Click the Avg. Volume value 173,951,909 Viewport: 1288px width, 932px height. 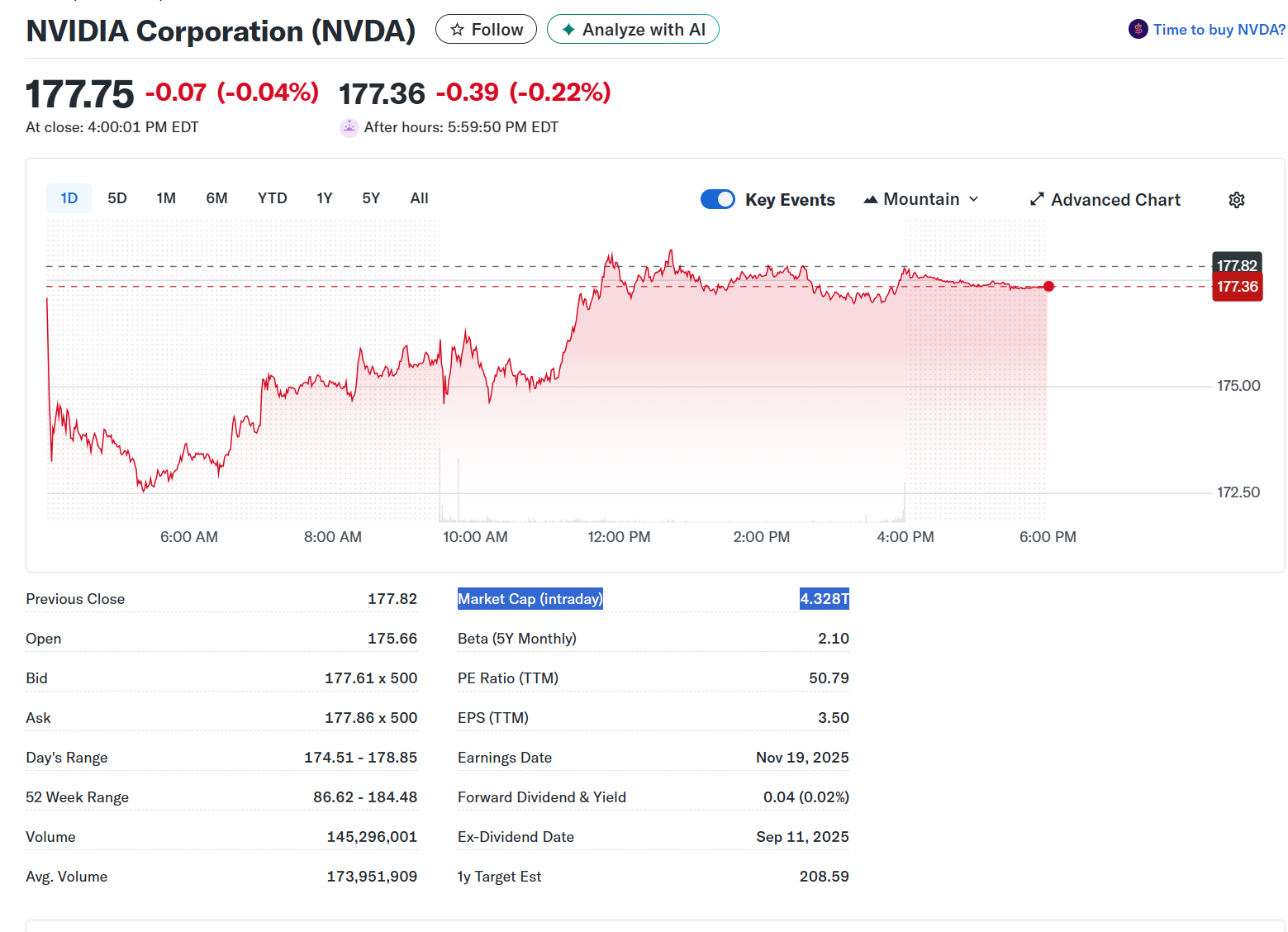click(373, 877)
